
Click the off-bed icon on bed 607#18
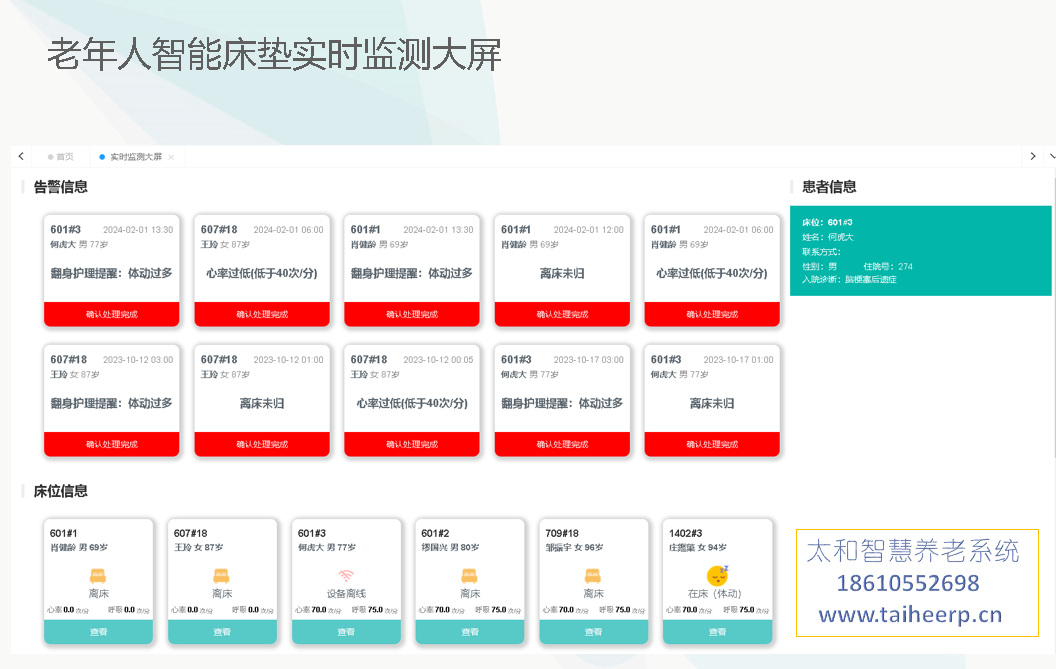[222, 576]
